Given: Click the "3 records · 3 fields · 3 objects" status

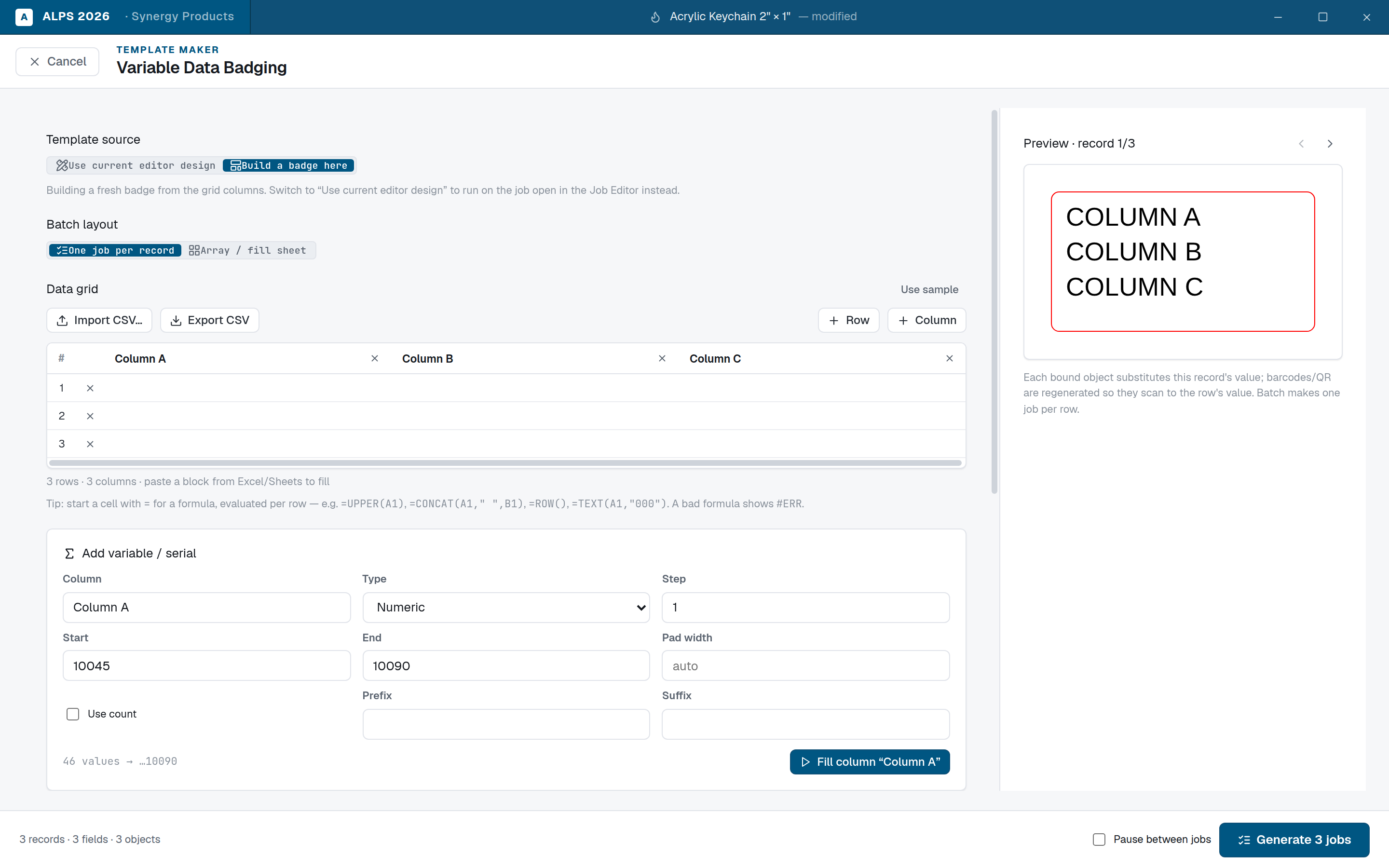Looking at the screenshot, I should coord(90,839).
